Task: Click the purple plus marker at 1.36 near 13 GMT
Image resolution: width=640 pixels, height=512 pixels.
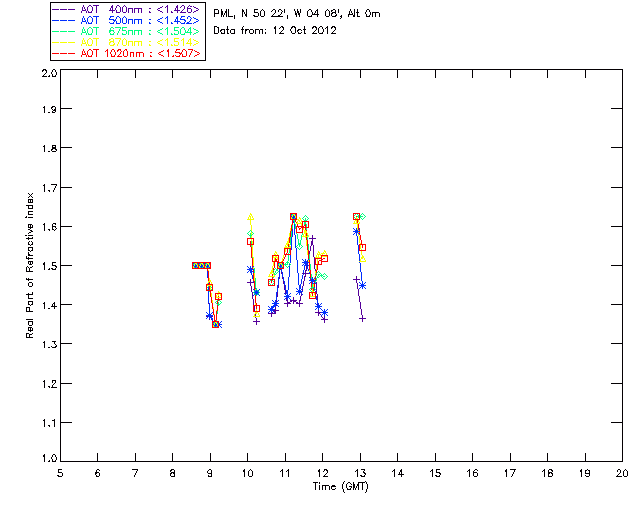Action: (362, 318)
